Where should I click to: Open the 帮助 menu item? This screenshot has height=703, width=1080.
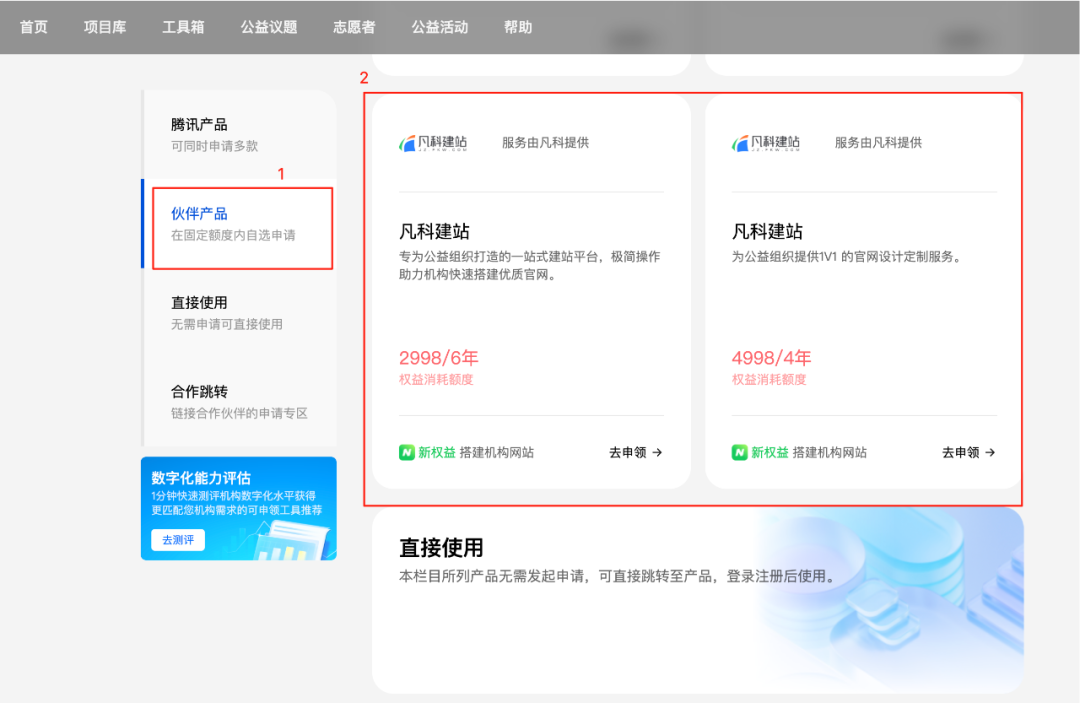[518, 27]
